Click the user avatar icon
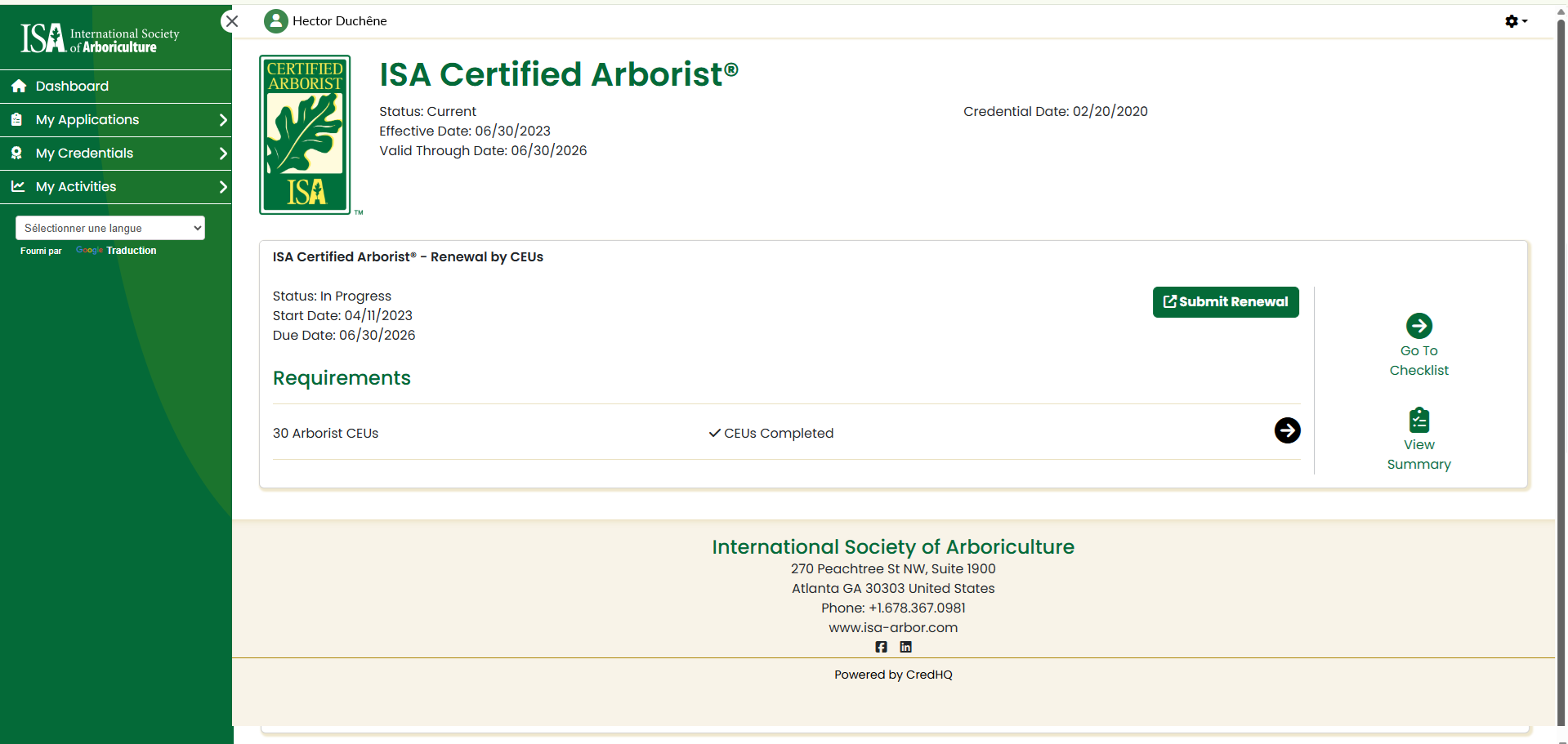The image size is (1568, 744). (x=276, y=21)
